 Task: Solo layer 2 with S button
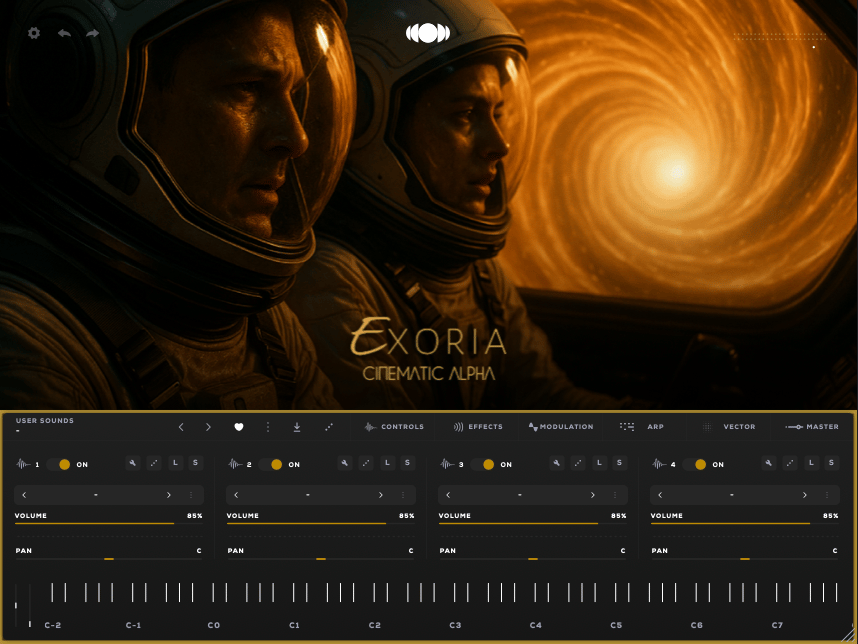[x=407, y=463]
